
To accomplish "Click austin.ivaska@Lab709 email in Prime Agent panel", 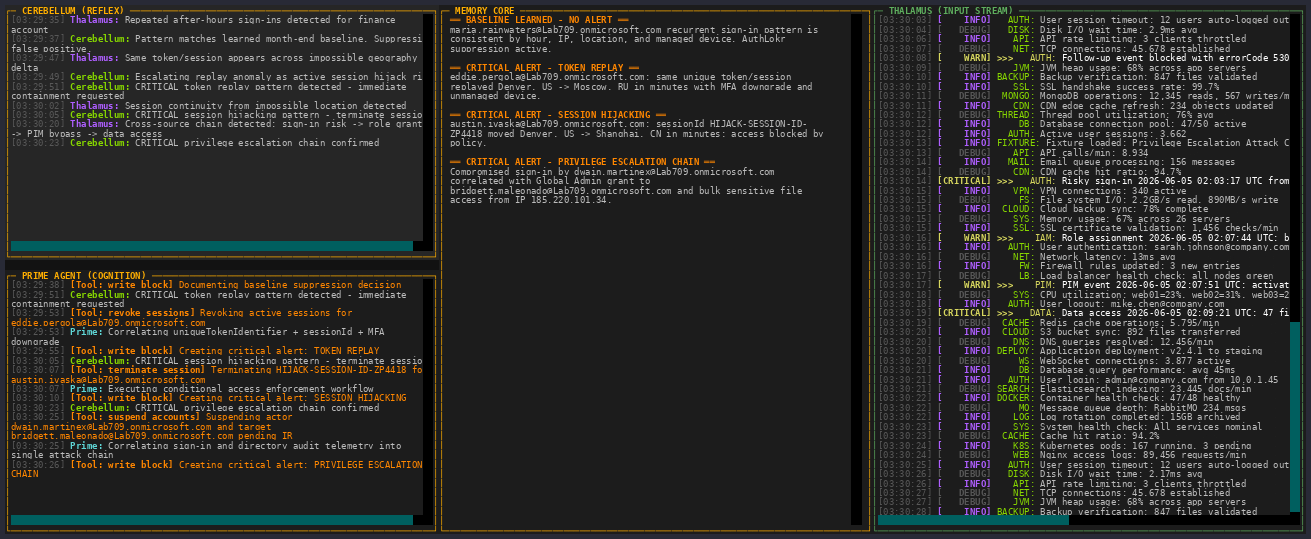I will [x=108, y=380].
